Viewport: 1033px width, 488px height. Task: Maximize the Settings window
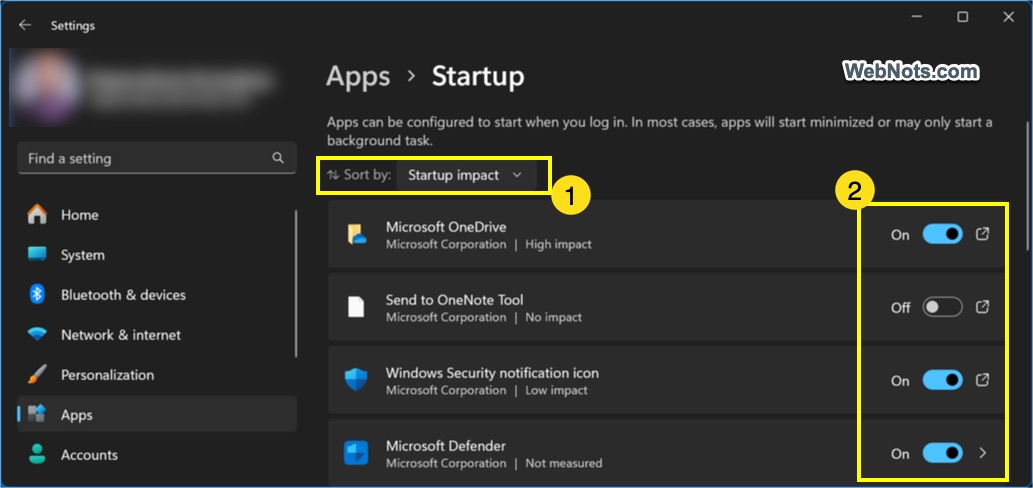coord(963,18)
